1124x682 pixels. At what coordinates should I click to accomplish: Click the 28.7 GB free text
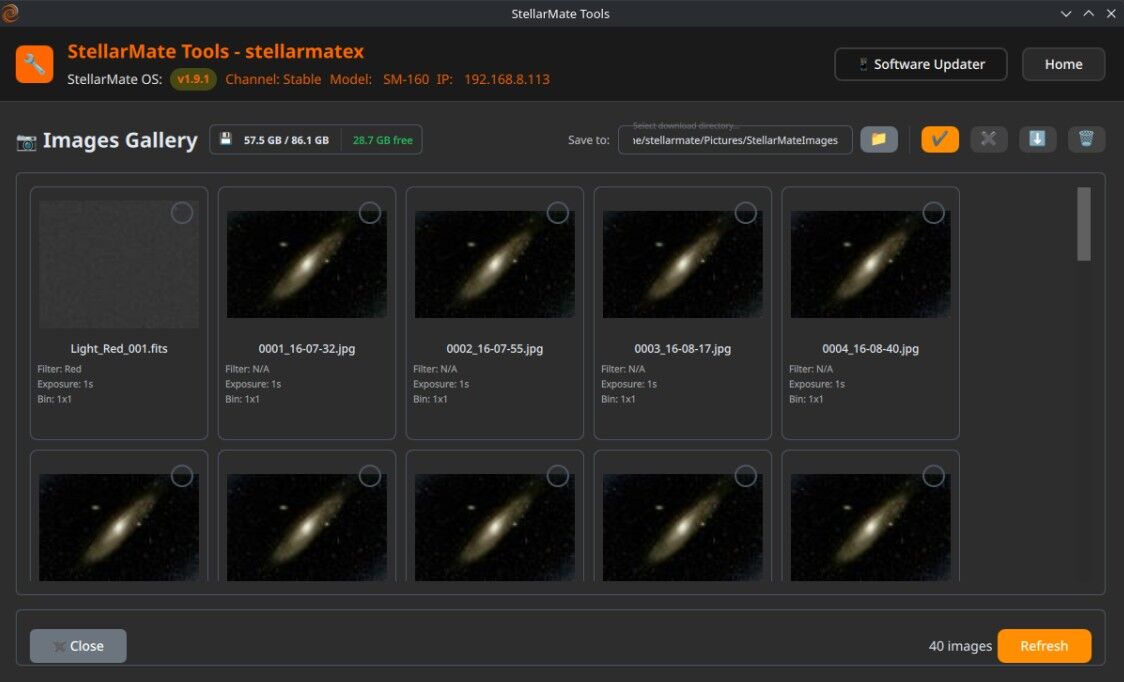[x=382, y=140]
